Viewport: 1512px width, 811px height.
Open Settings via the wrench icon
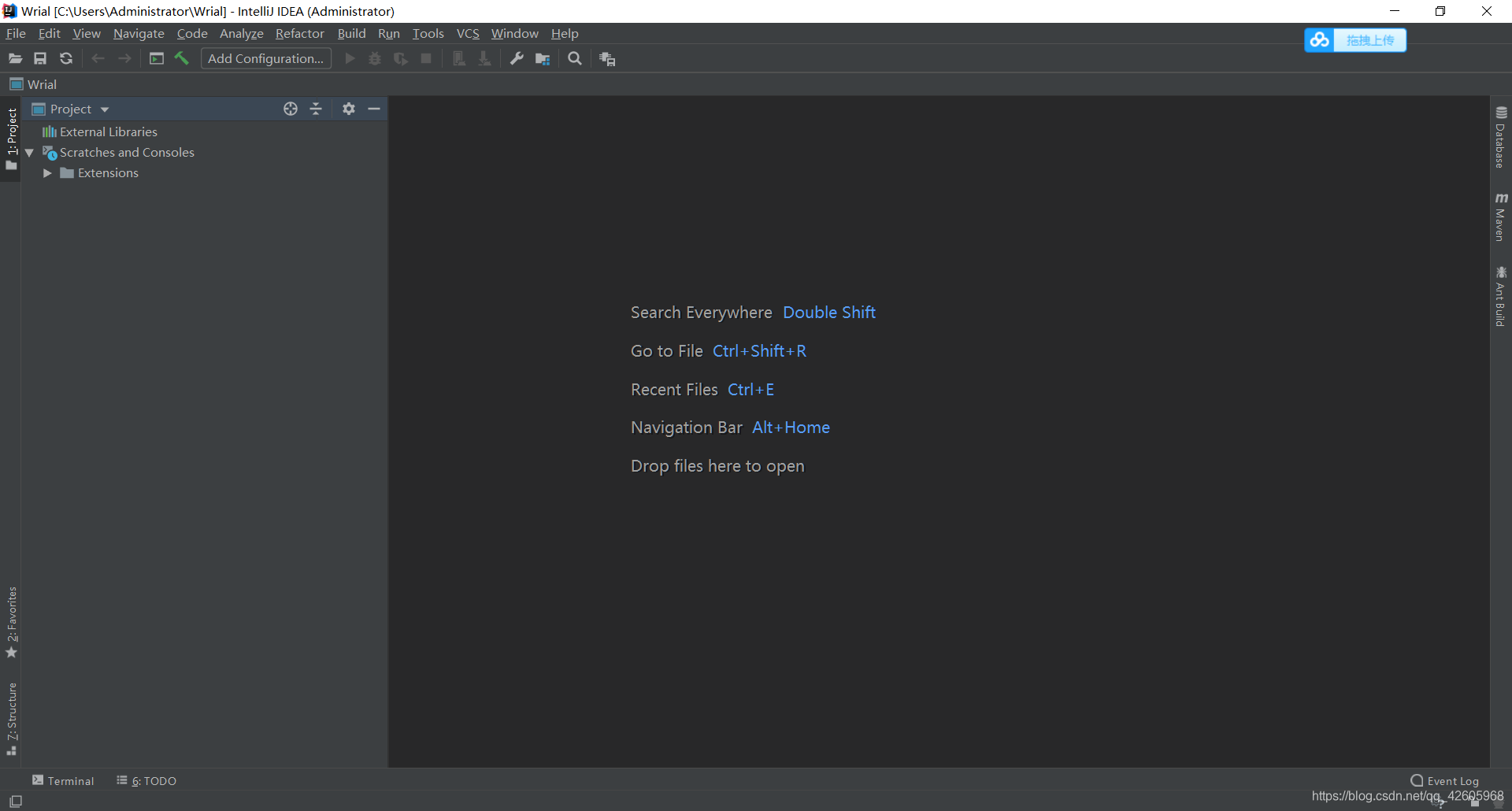pyautogui.click(x=517, y=58)
